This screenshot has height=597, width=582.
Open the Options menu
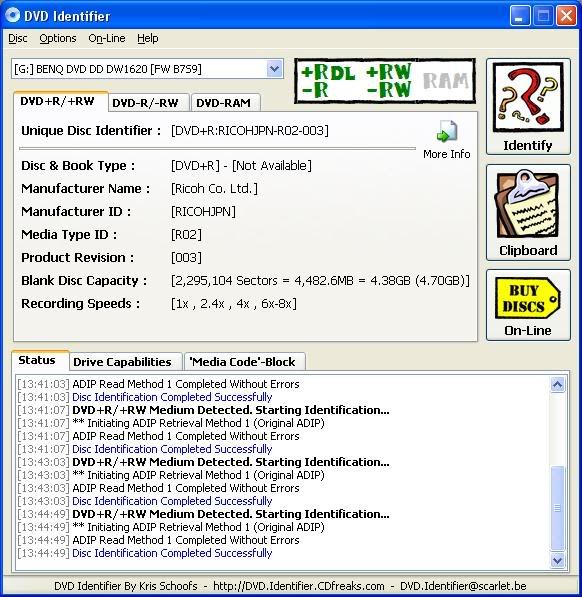pyautogui.click(x=58, y=38)
